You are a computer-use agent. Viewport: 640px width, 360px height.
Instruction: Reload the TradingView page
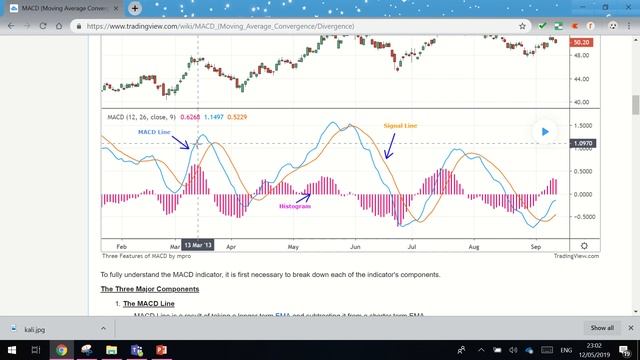coord(43,26)
